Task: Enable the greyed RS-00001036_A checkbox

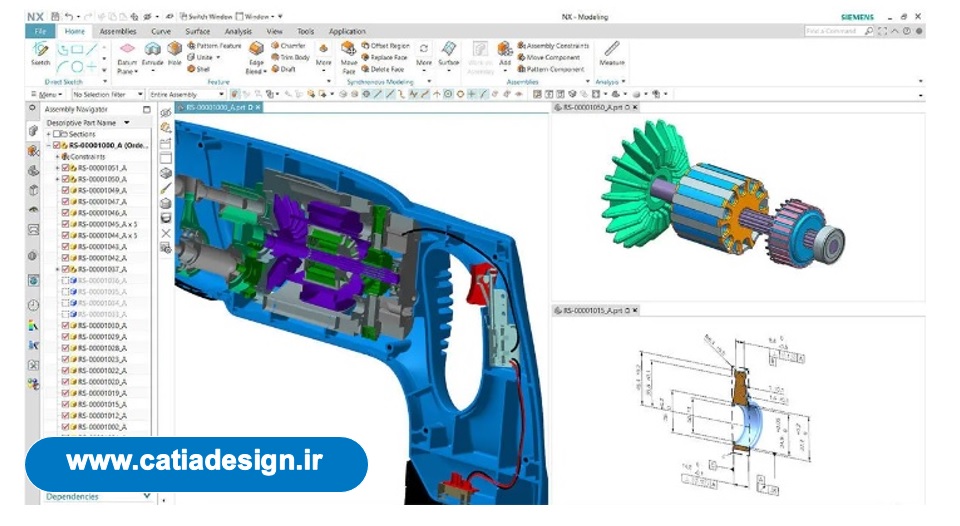Action: (x=66, y=281)
